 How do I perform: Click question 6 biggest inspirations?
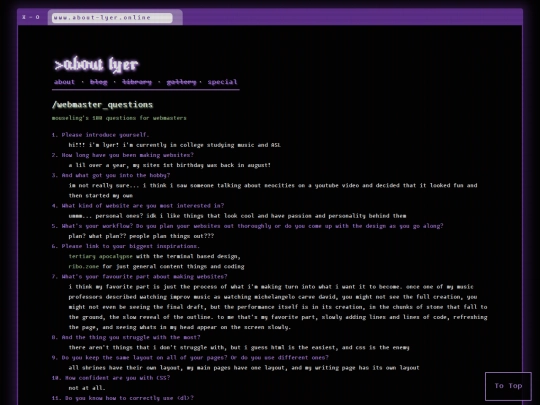click(x=126, y=246)
